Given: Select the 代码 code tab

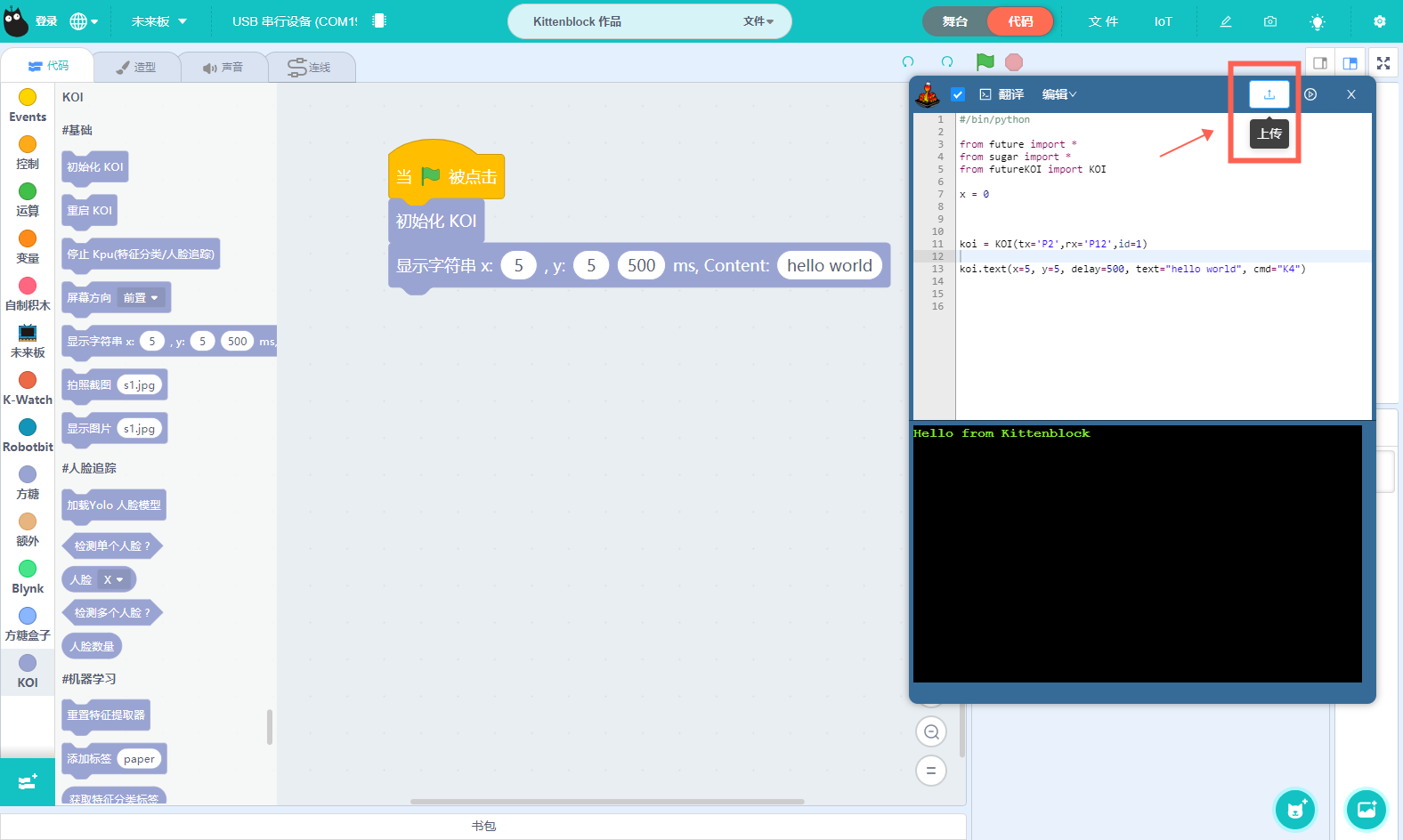Looking at the screenshot, I should [x=48, y=66].
